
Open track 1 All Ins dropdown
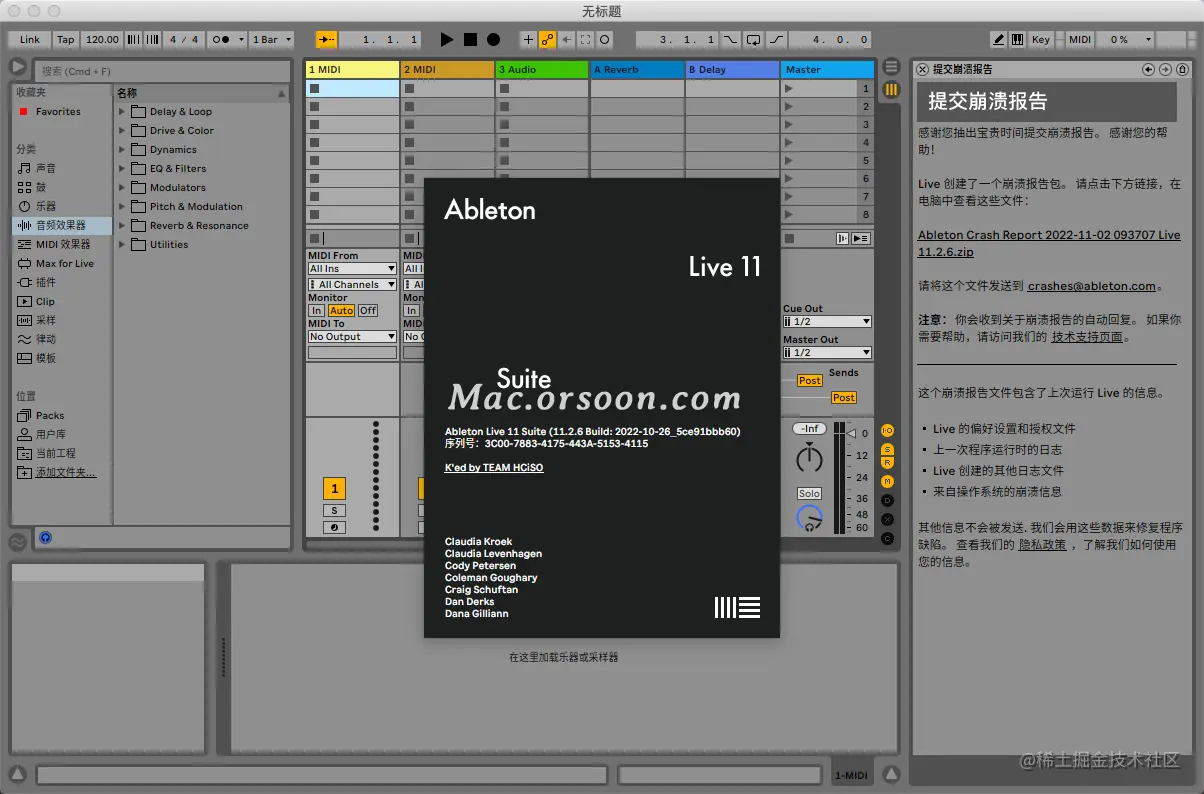[x=352, y=268]
